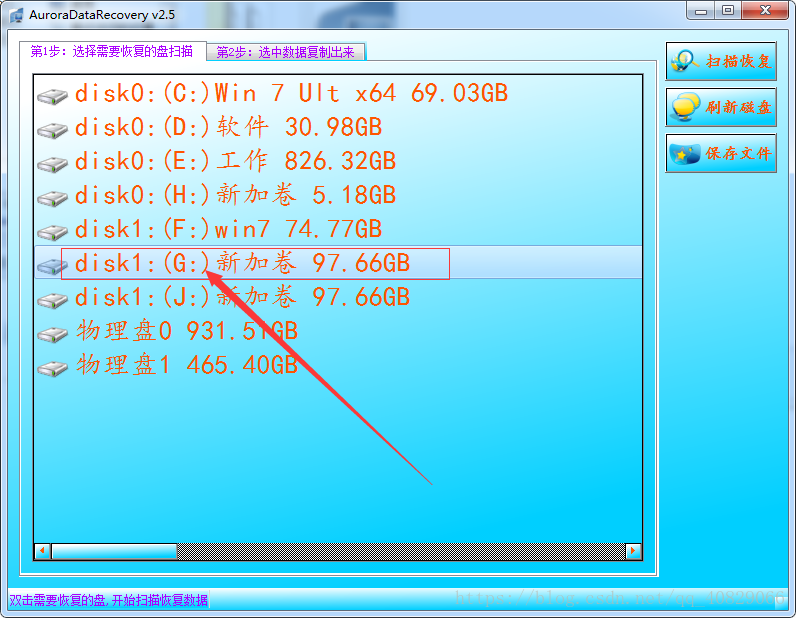Click the drive icon beside disk0 (E:) 工作
Screen dimensions: 796x618
[52, 164]
